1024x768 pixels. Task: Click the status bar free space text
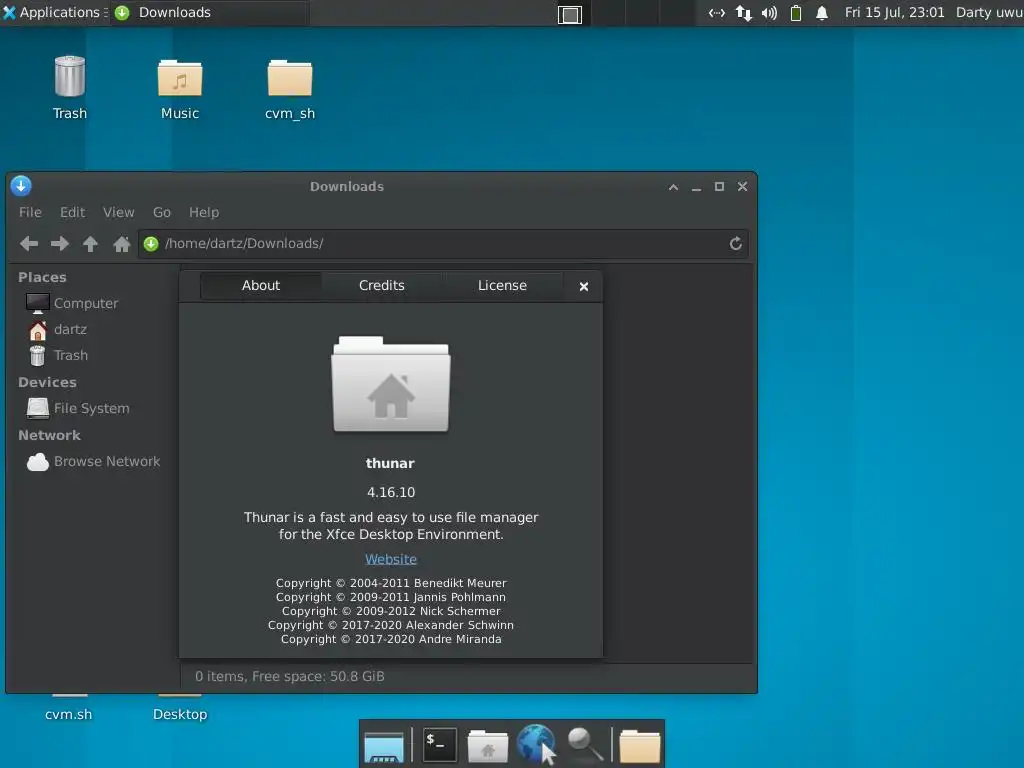(290, 677)
